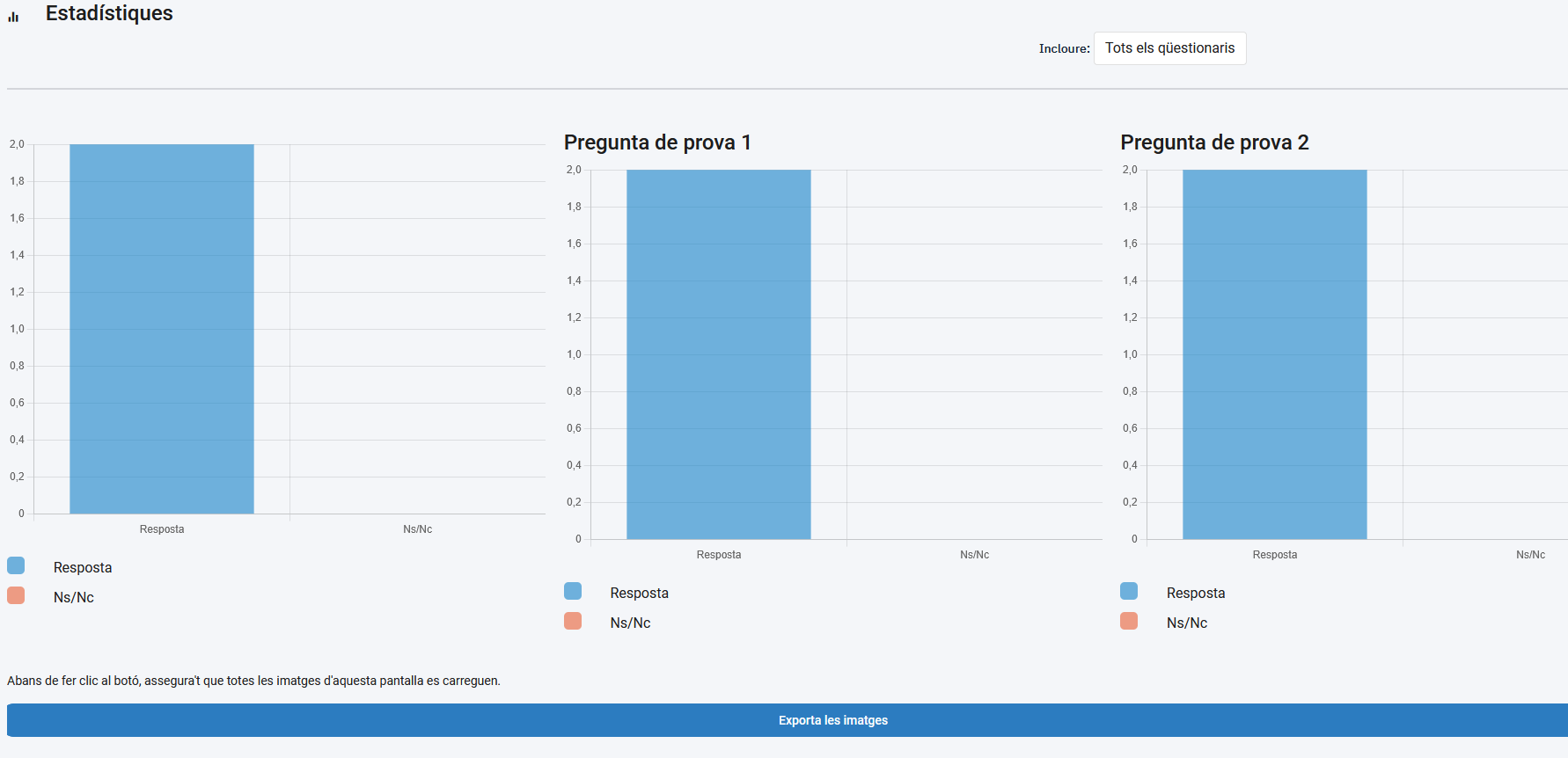
Task: Click the blue bar in untitled first chart
Action: (162, 329)
